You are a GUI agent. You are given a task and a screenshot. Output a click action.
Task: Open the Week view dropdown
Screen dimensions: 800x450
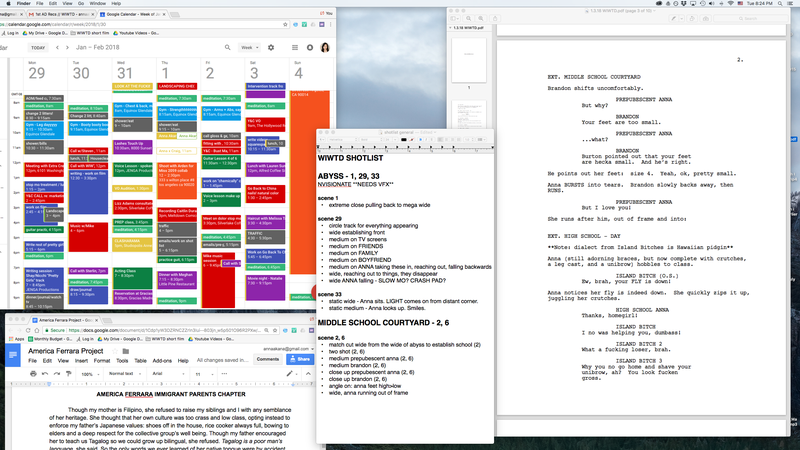pos(249,47)
